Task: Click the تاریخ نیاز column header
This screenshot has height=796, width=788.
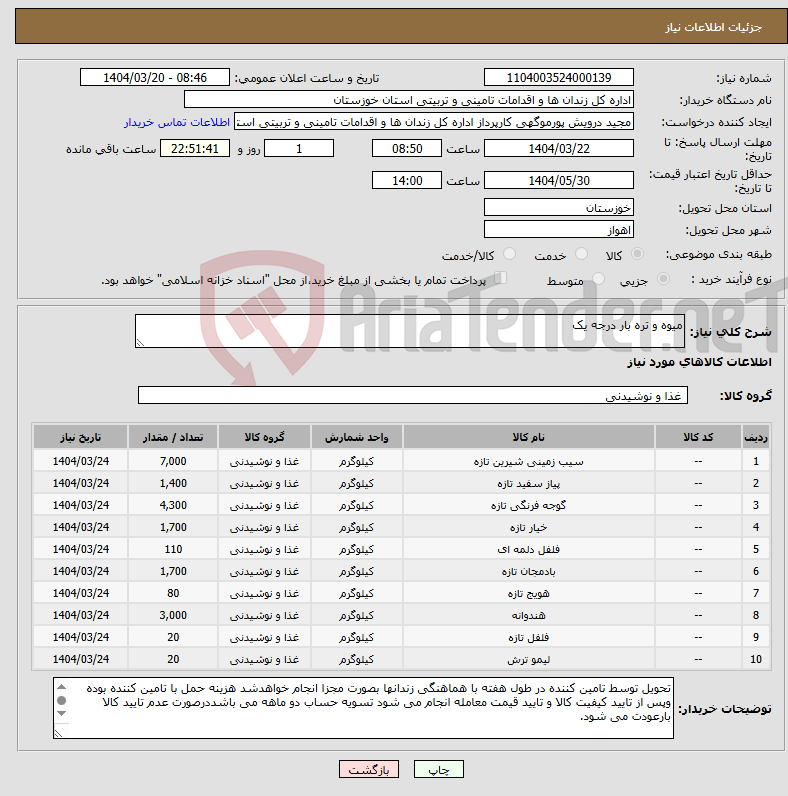Action: [81, 437]
